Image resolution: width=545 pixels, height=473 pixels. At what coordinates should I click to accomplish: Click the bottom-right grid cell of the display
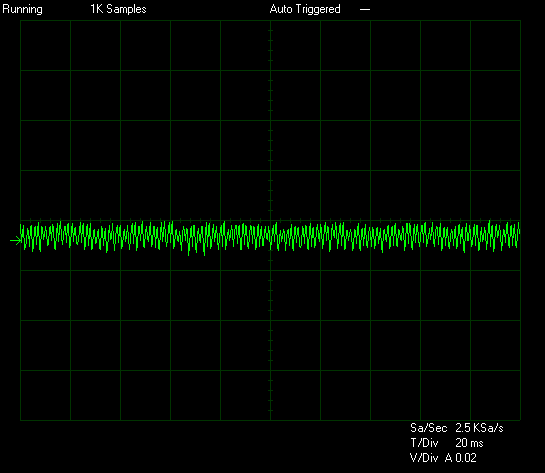pos(495,395)
